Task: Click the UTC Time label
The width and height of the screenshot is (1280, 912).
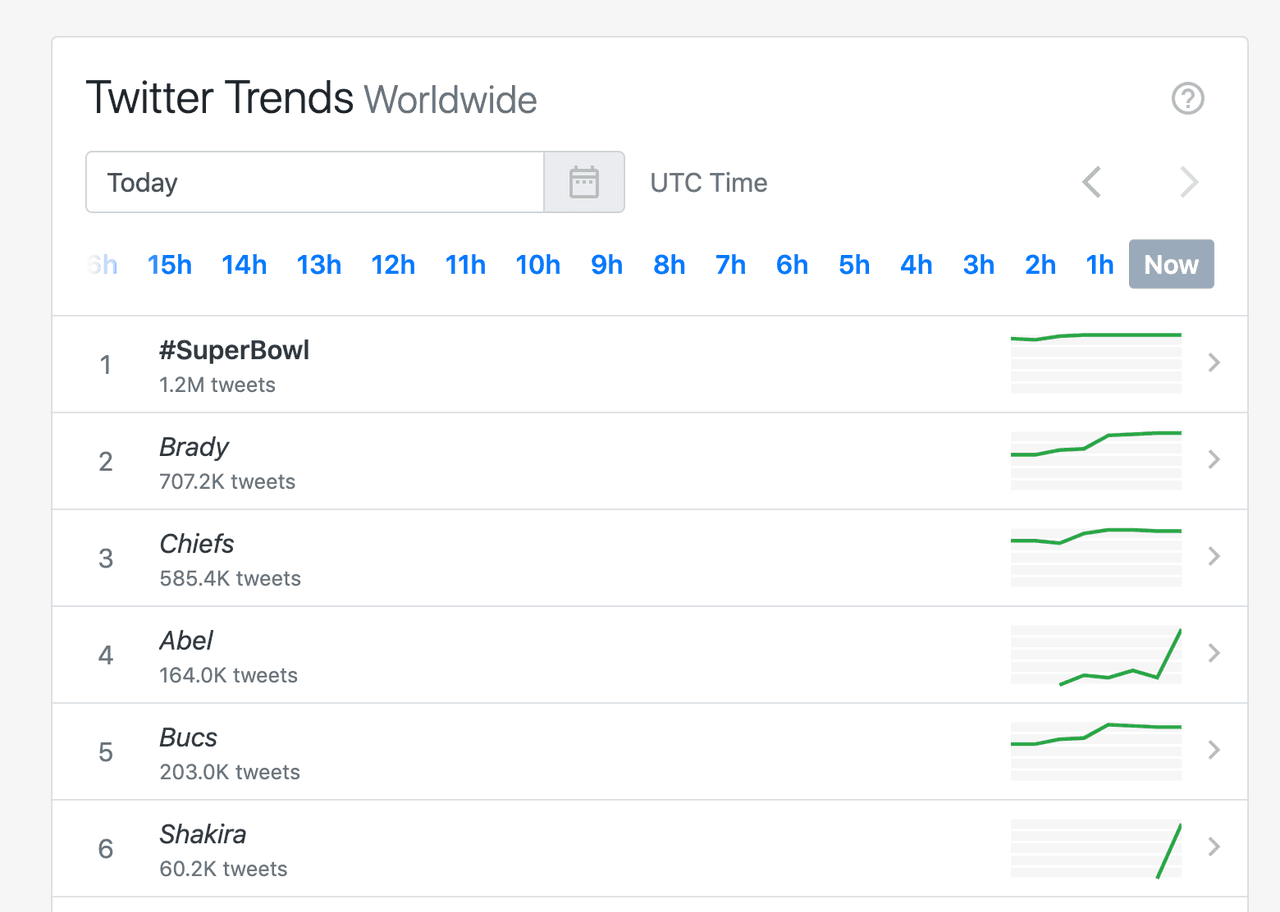Action: tap(708, 182)
